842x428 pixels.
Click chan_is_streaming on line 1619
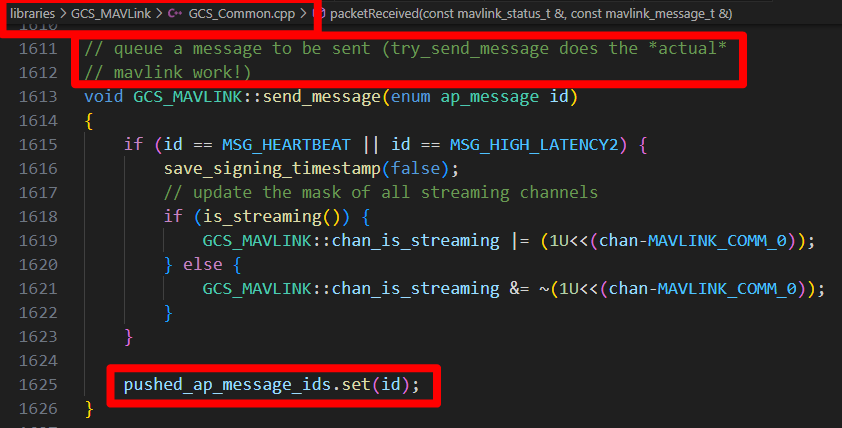416,241
